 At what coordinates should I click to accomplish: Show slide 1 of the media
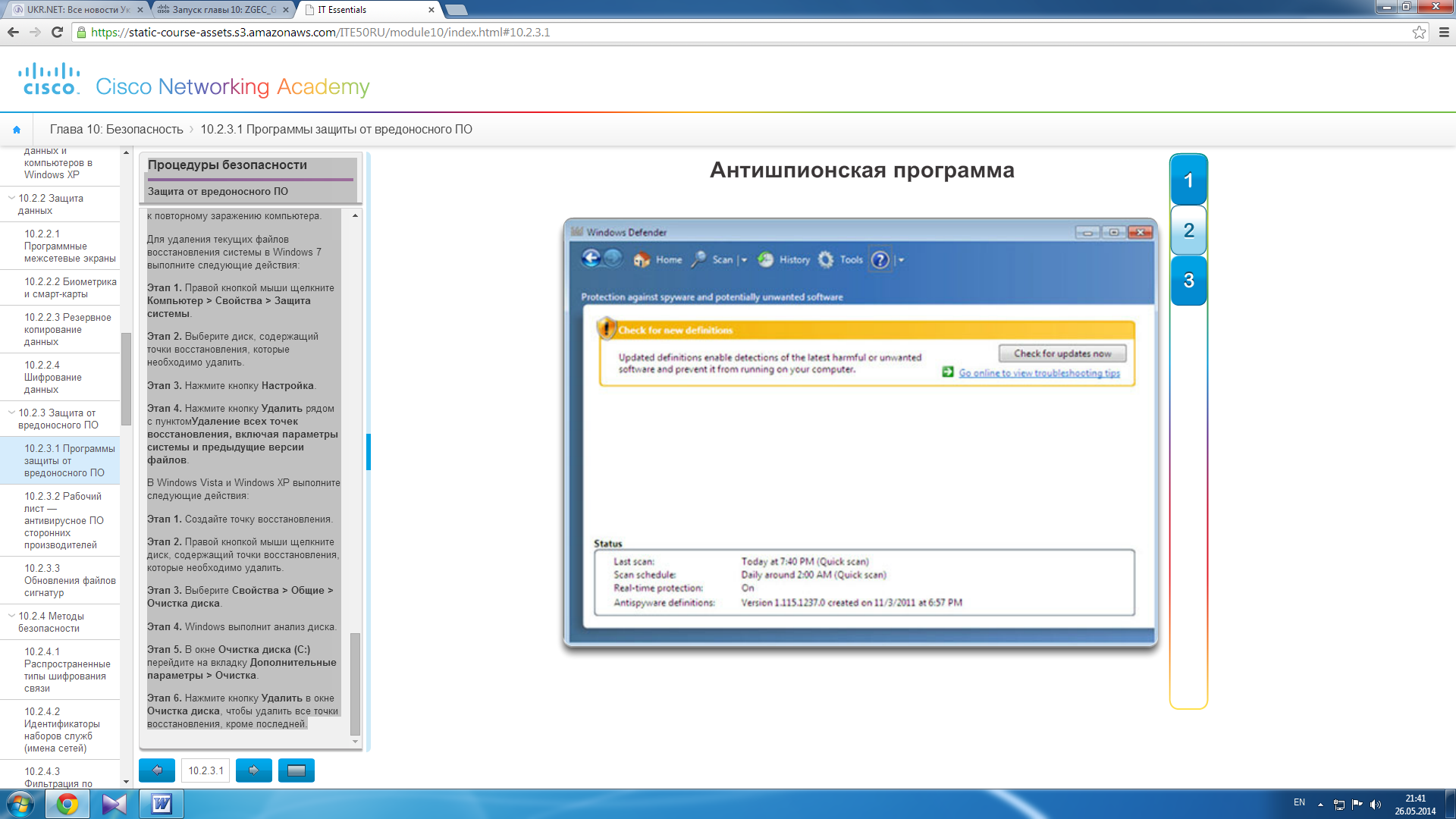[x=1188, y=180]
